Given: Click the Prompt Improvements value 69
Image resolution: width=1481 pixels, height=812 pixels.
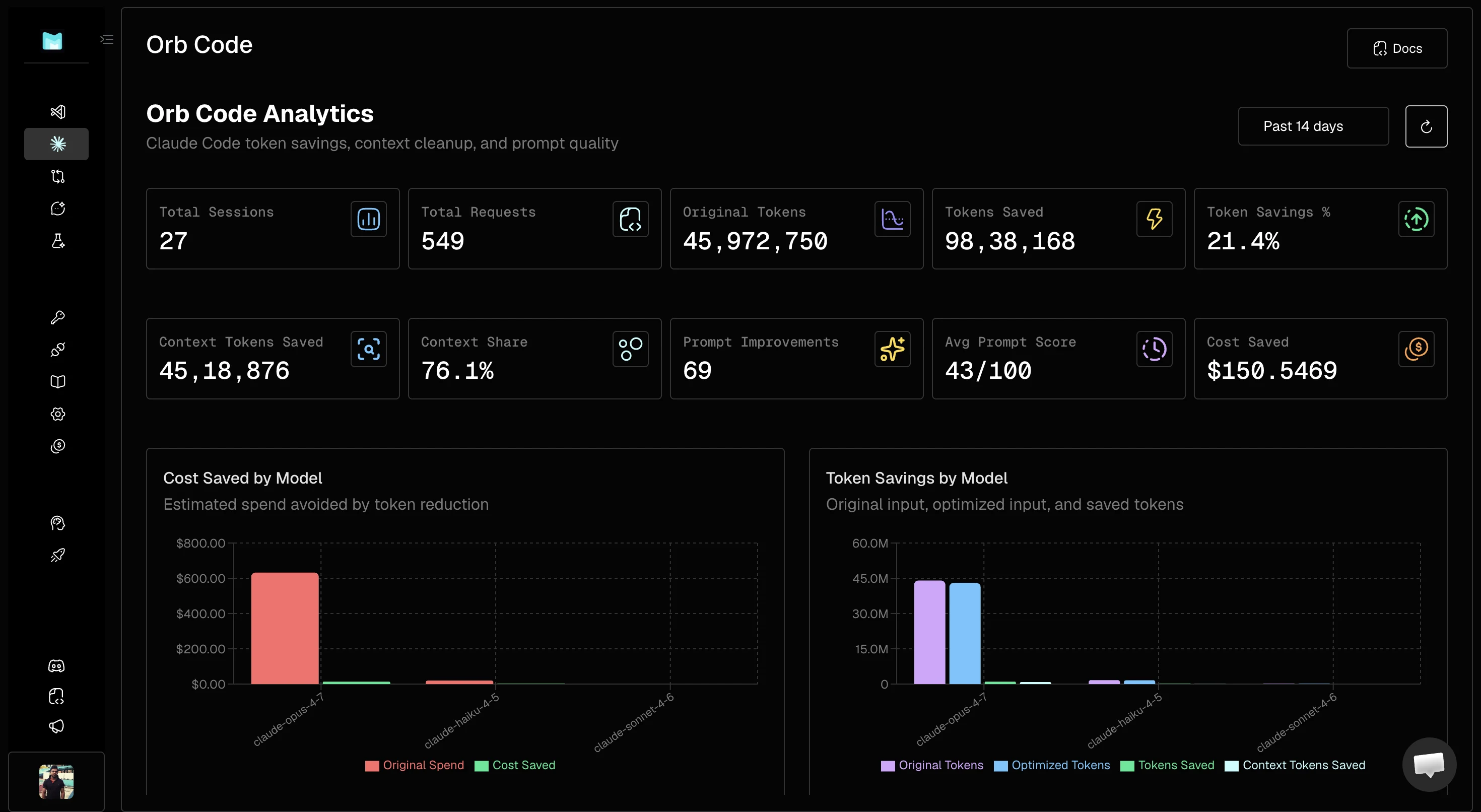Looking at the screenshot, I should 697,371.
